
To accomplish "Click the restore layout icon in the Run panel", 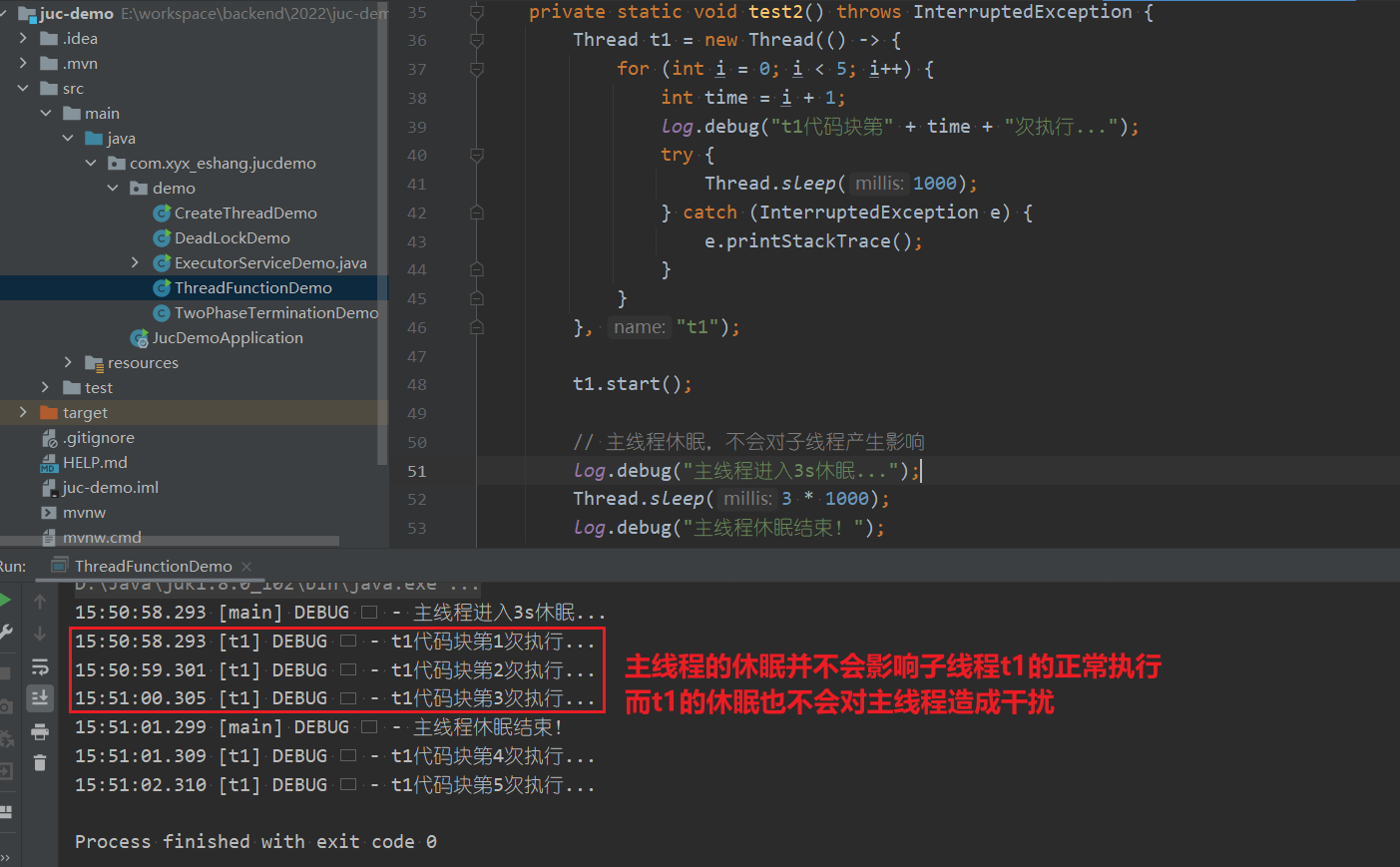I will coord(5,811).
